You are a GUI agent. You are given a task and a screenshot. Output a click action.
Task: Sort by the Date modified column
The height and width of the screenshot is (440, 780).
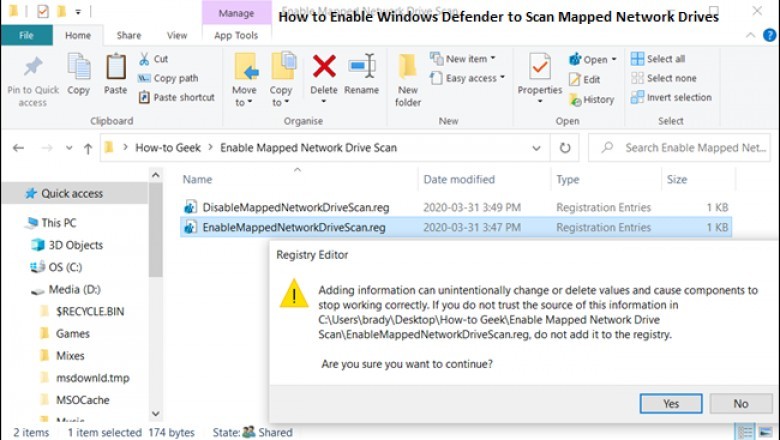tap(459, 179)
